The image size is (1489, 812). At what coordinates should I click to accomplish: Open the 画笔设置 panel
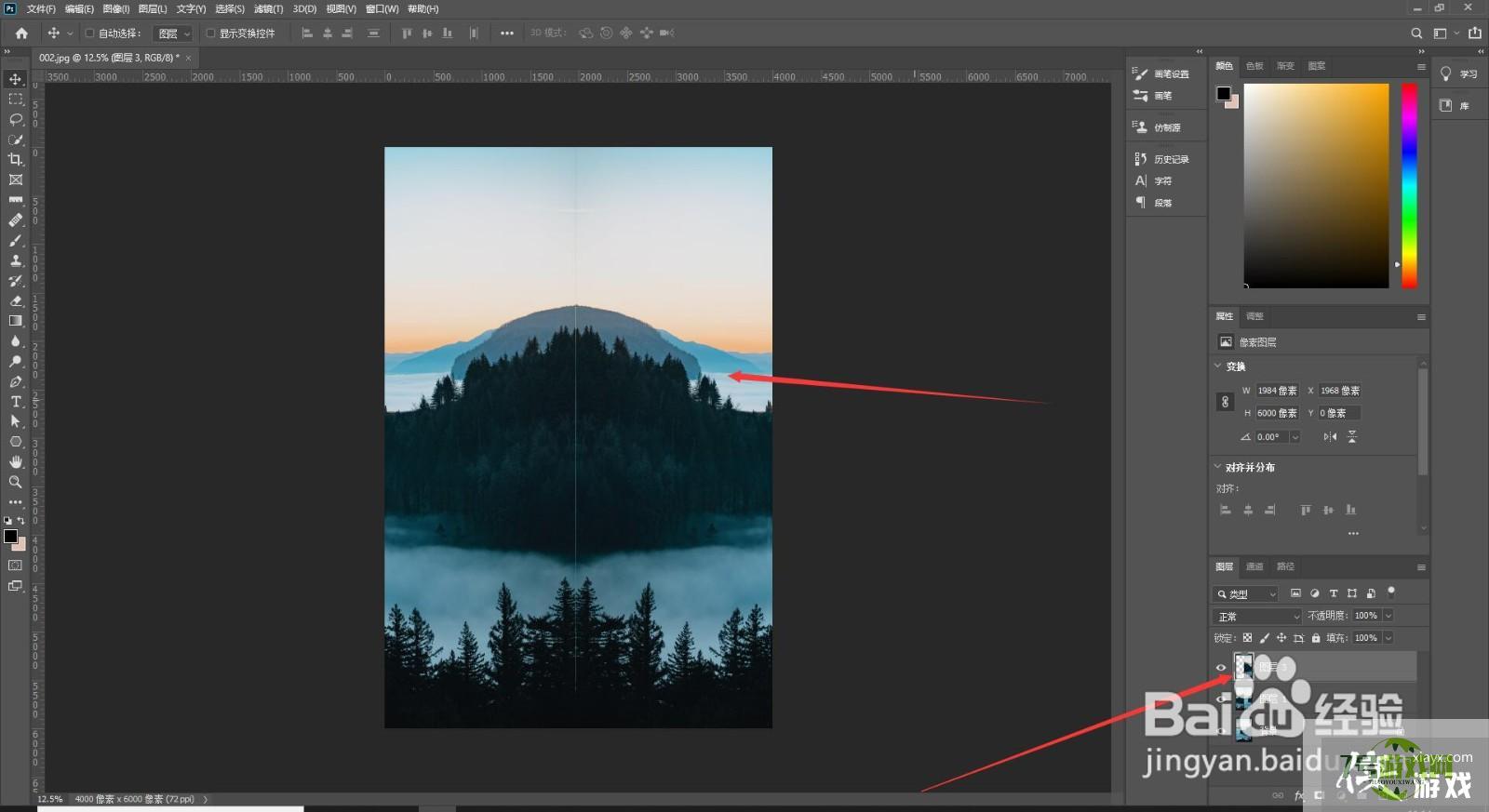pos(1161,73)
